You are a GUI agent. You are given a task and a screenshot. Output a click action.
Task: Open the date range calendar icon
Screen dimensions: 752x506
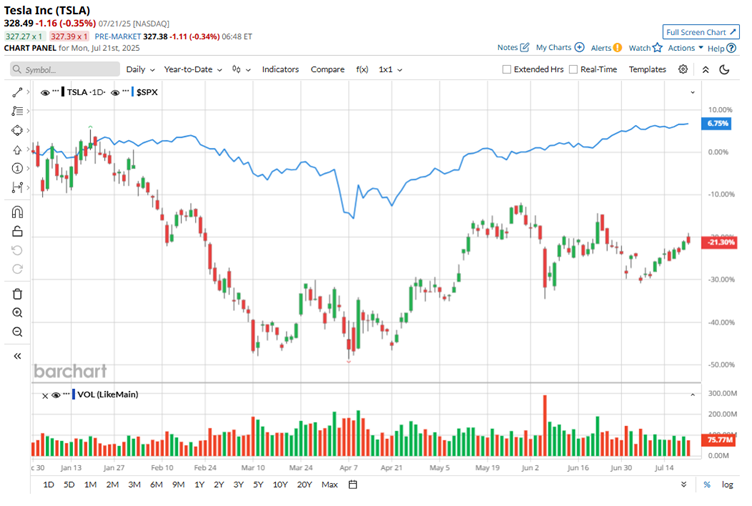[353, 484]
